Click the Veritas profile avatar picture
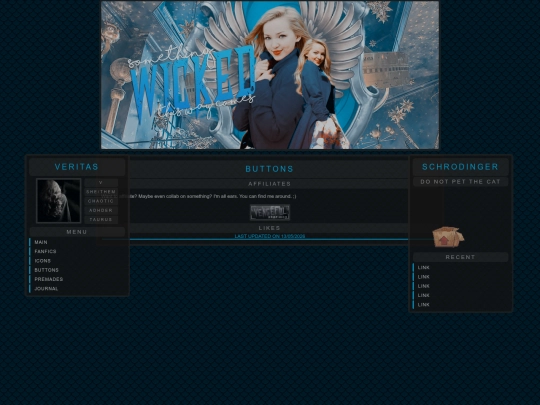 coord(59,200)
